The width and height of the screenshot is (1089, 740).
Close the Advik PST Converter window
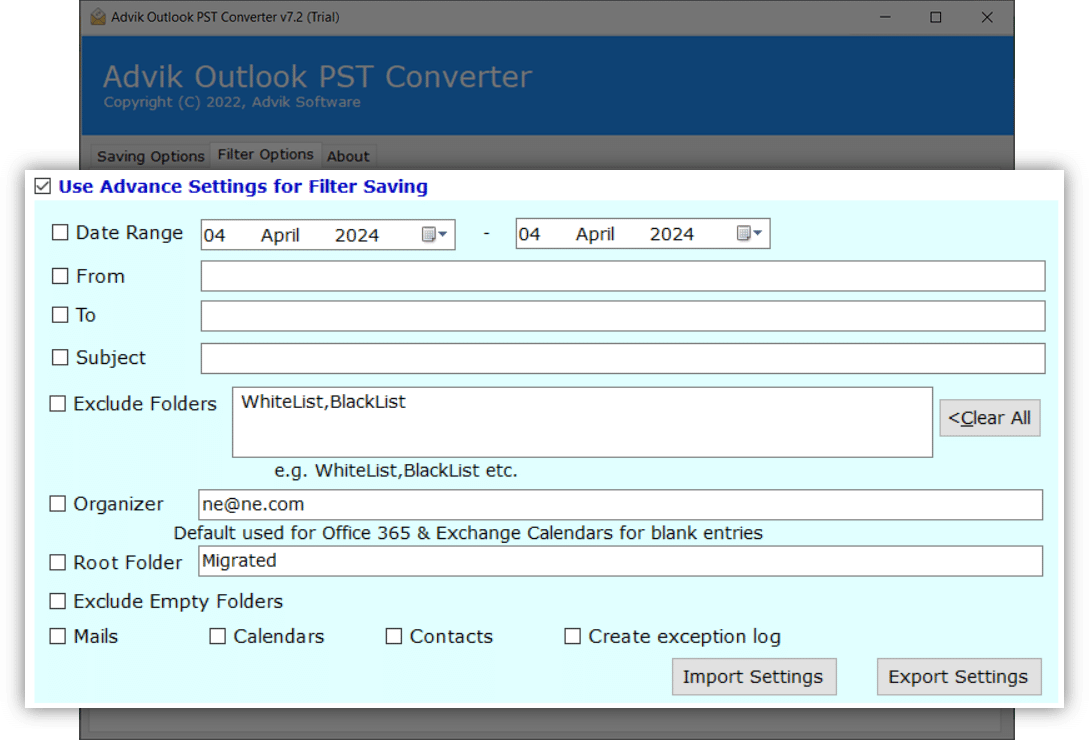(987, 17)
